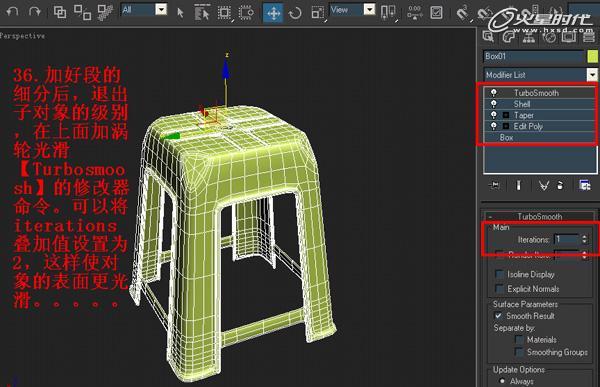Viewport: 600px width, 387px height.
Task: Click Remove Modifier from Stack icon
Action: pyautogui.click(x=560, y=186)
